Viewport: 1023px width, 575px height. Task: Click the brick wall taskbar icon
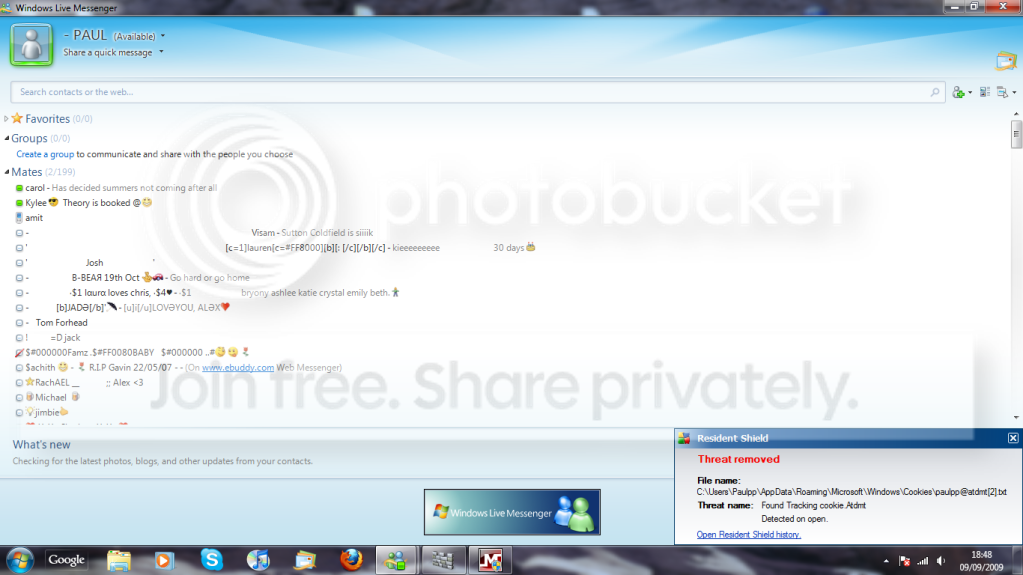point(443,561)
